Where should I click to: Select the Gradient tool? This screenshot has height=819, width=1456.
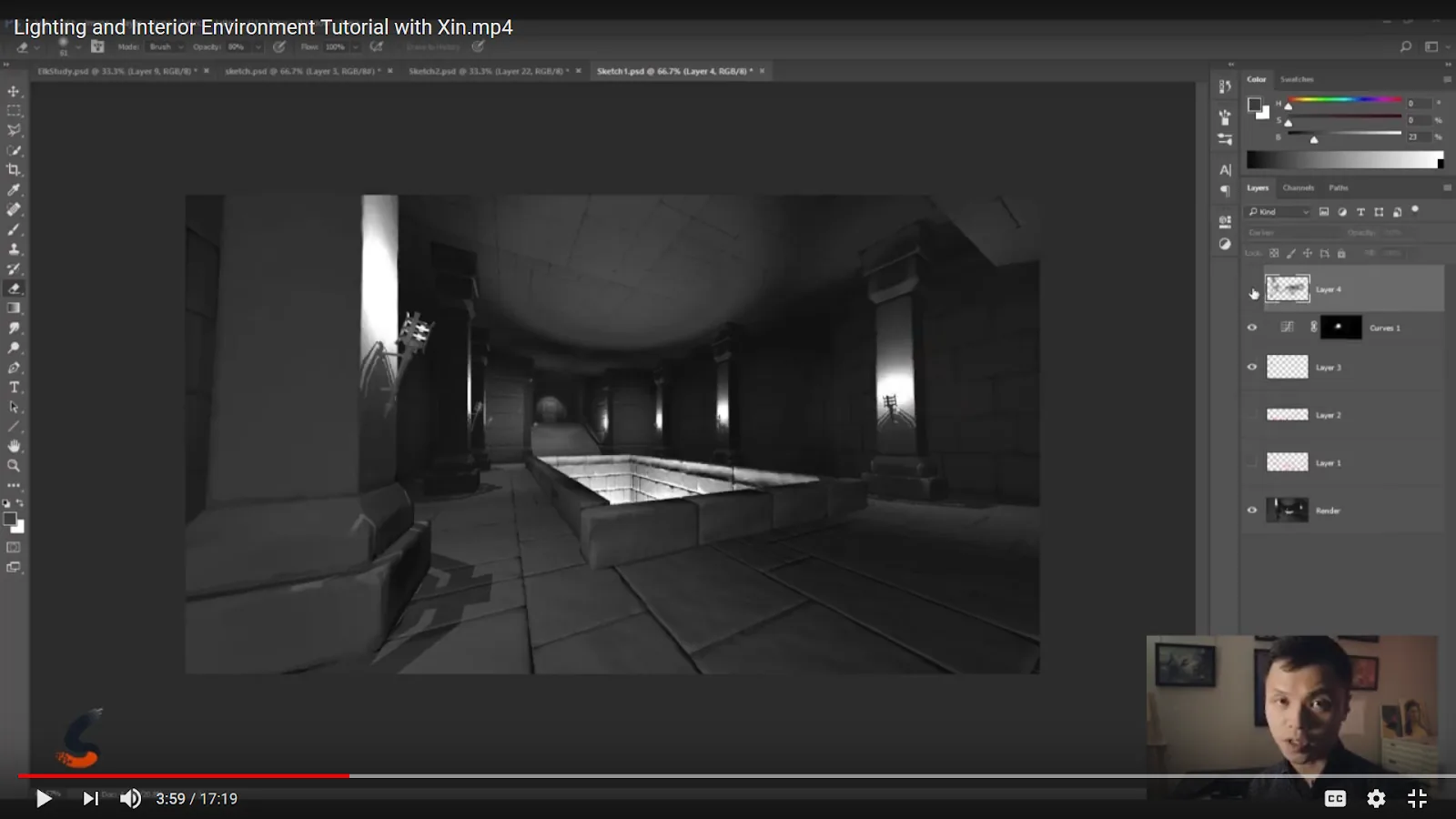pos(14,308)
